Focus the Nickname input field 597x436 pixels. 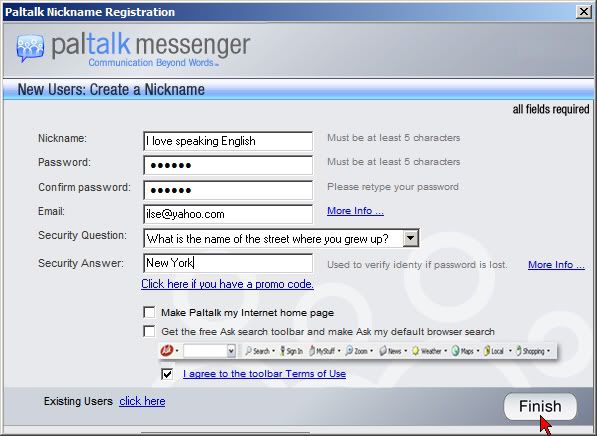point(228,141)
